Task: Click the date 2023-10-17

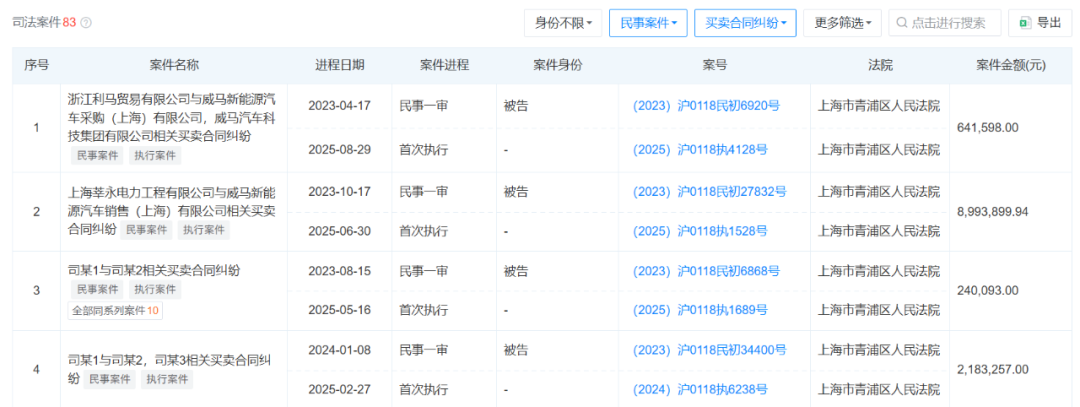Action: (340, 192)
